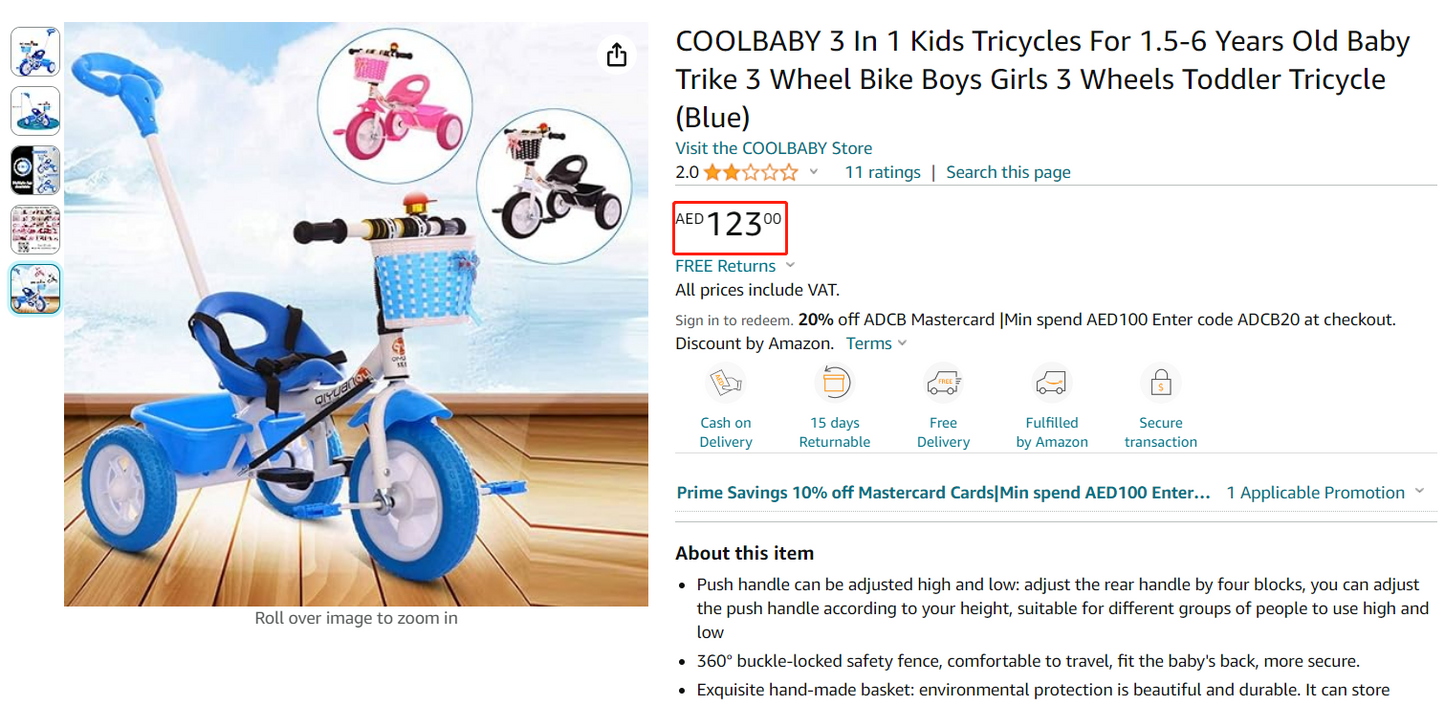Expand the FREE Returns details chevron
The height and width of the screenshot is (706, 1445).
(x=790, y=265)
